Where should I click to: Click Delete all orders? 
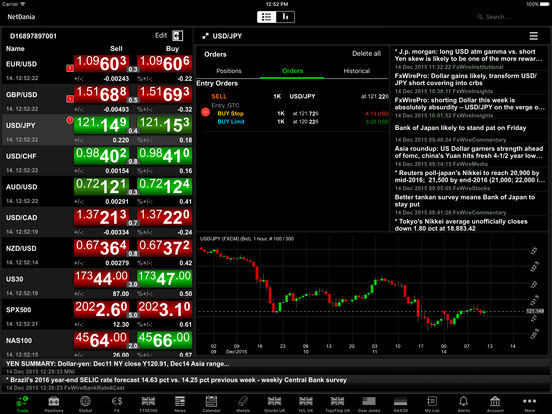coord(366,54)
